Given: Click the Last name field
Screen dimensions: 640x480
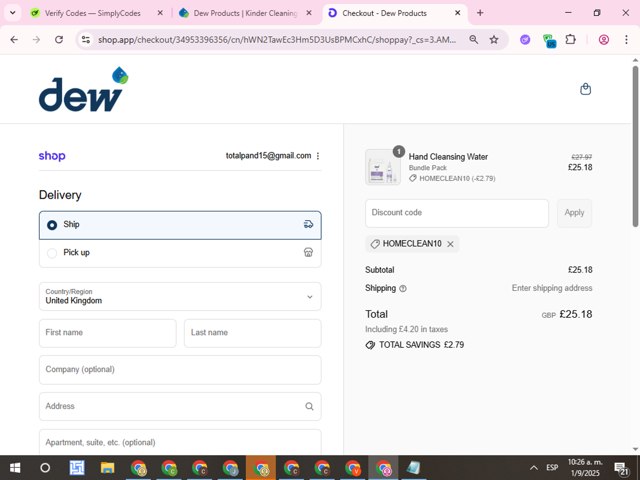Looking at the screenshot, I should pos(253,333).
